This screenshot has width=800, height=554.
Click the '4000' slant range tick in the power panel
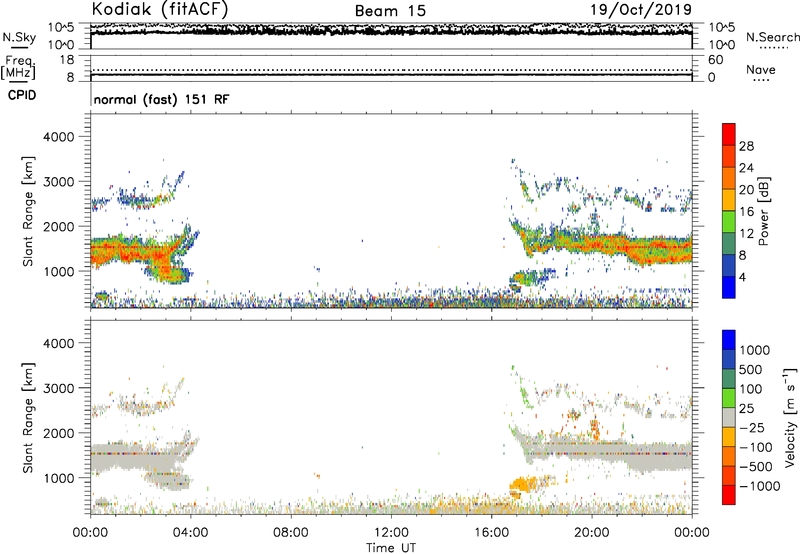click(58, 137)
